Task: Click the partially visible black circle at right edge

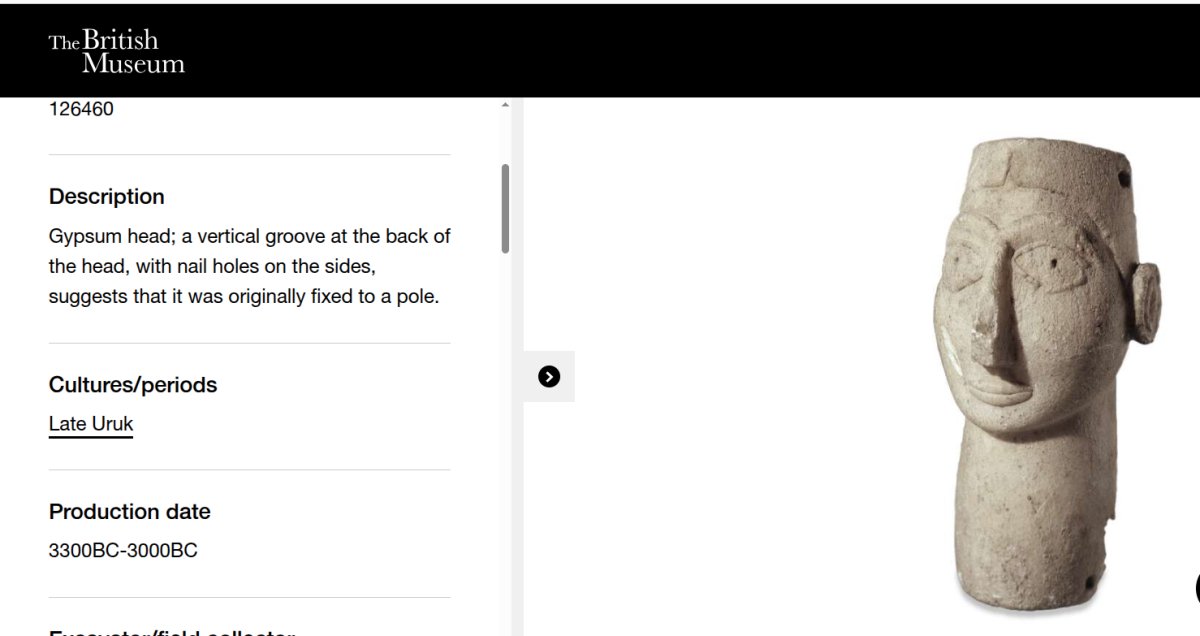Action: point(1196,587)
